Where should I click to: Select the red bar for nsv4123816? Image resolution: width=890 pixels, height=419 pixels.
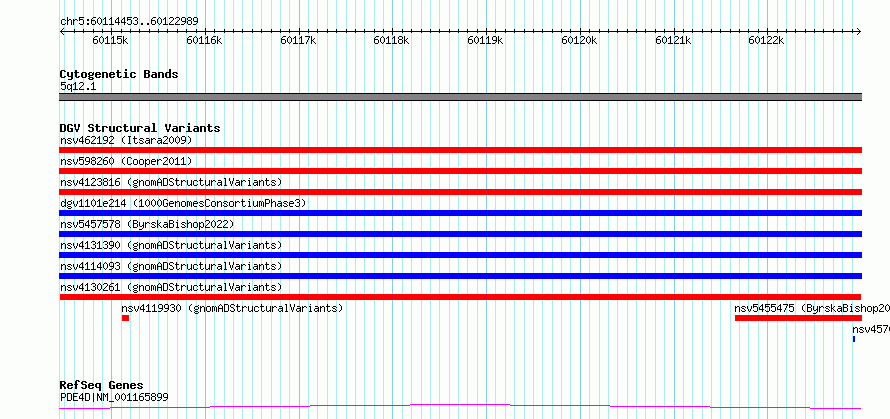coord(460,192)
